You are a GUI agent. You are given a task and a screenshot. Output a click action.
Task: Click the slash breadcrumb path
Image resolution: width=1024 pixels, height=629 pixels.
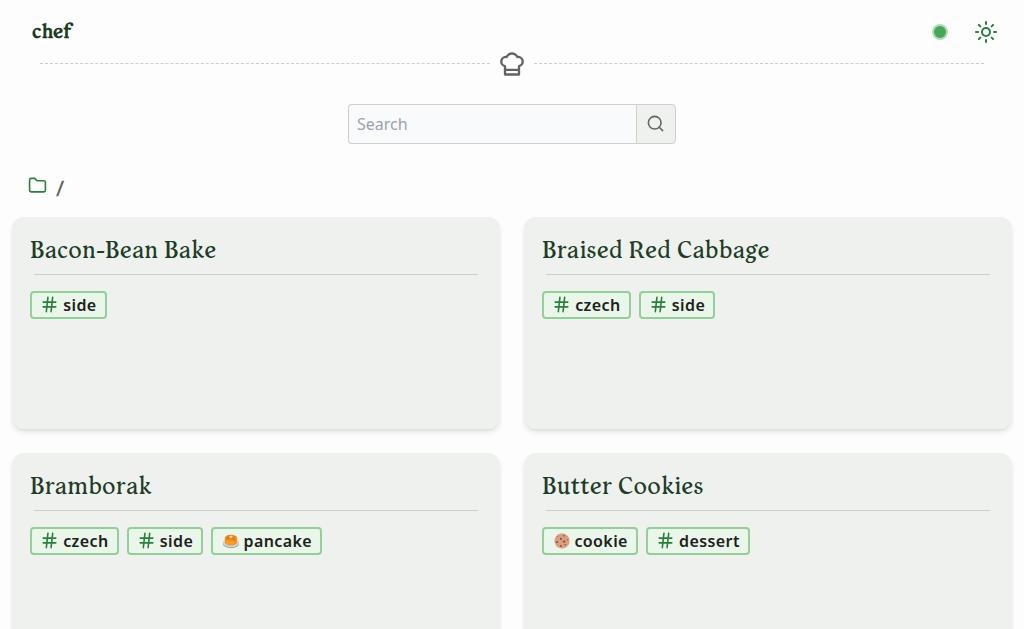click(x=60, y=188)
